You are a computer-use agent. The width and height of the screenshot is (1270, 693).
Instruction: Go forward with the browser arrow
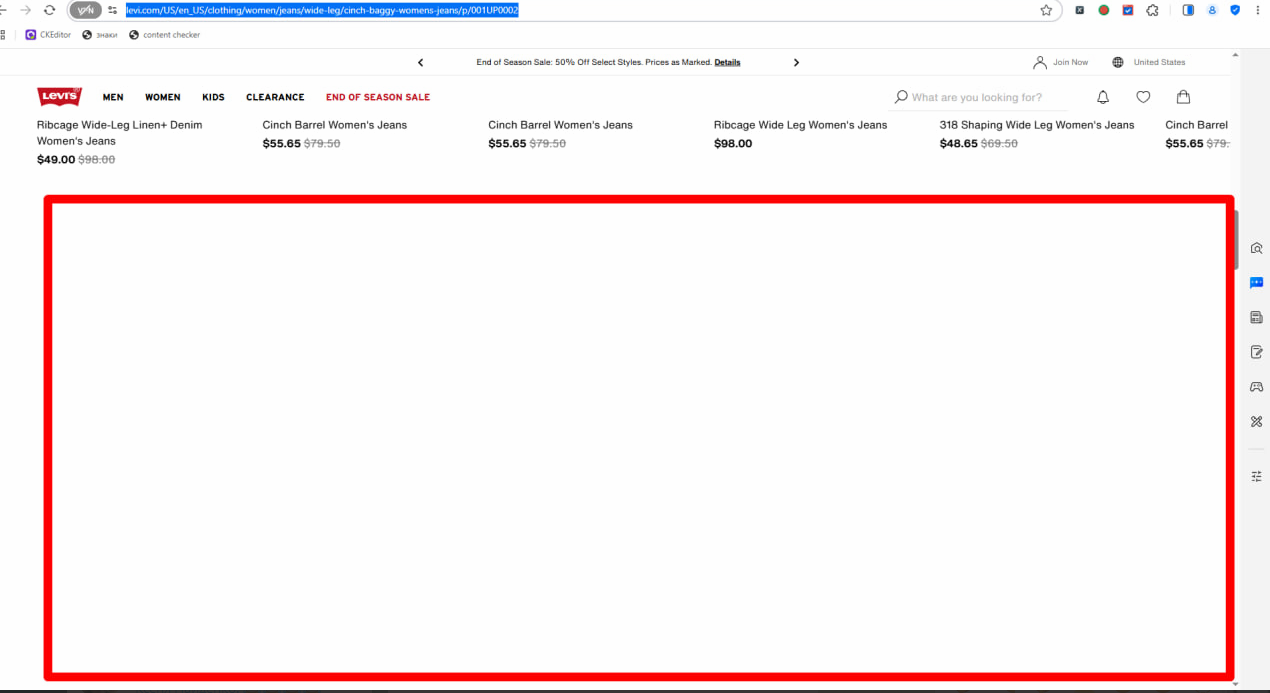[25, 10]
